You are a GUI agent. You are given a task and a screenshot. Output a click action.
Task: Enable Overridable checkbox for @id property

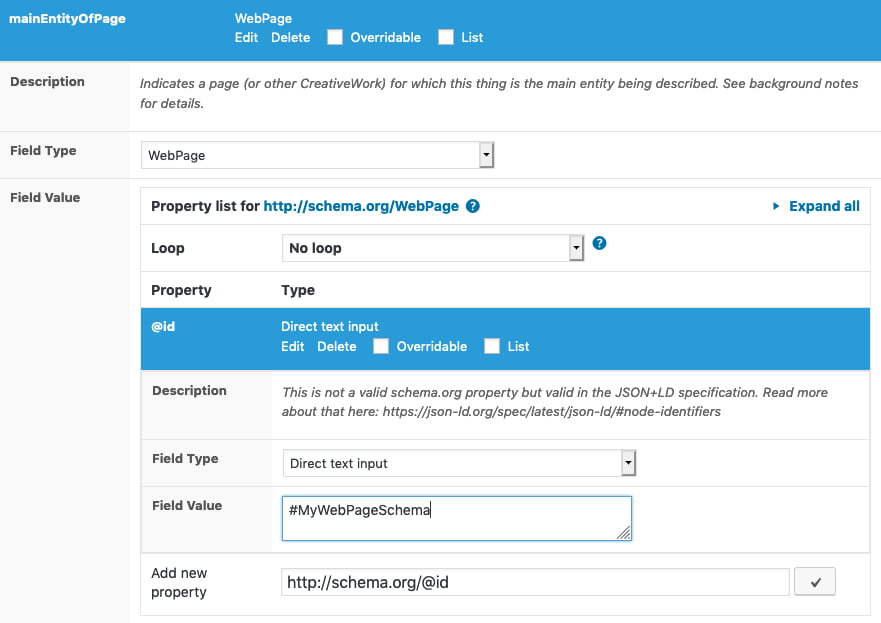click(x=381, y=346)
